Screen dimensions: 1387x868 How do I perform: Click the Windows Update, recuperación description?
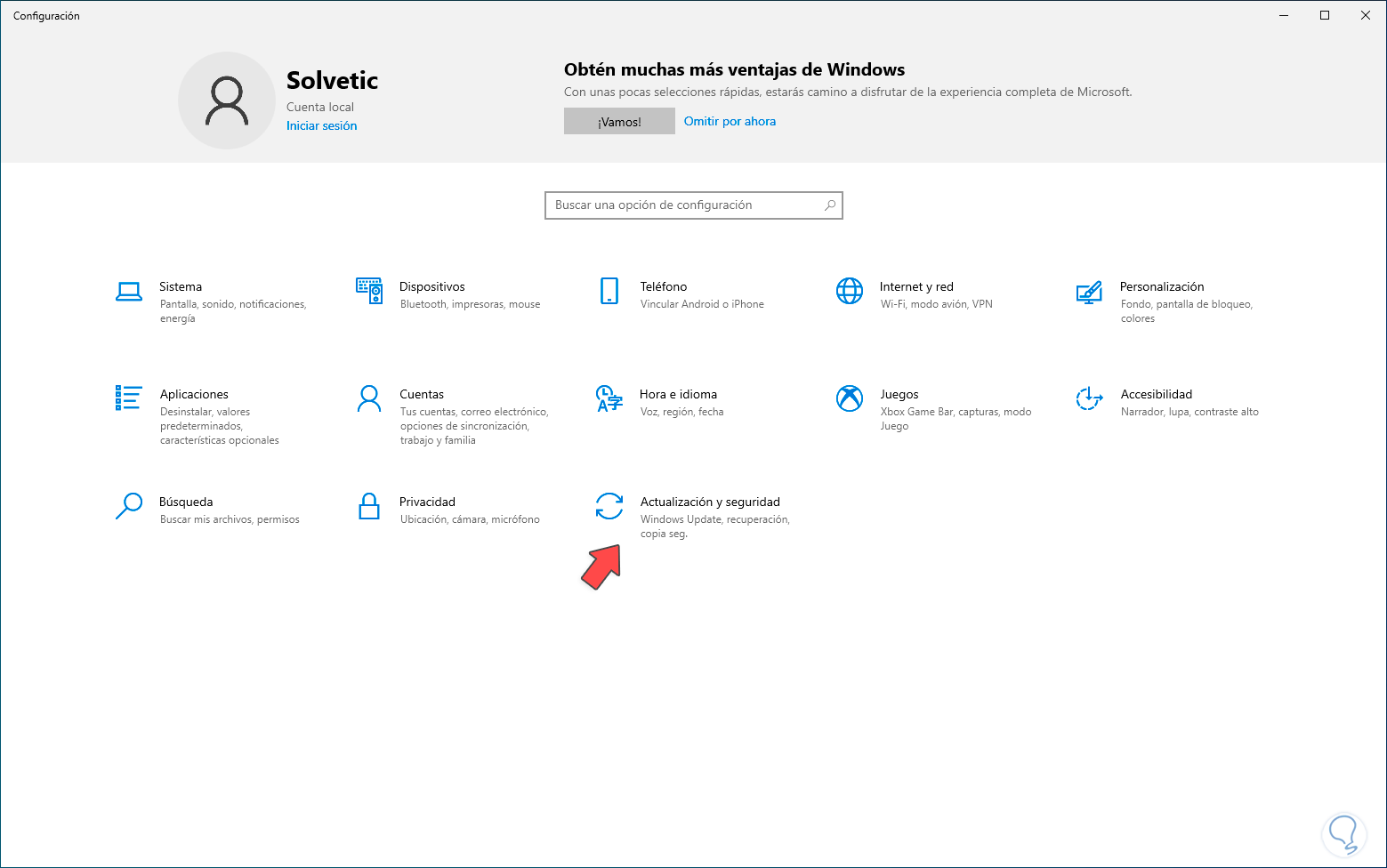pos(715,526)
